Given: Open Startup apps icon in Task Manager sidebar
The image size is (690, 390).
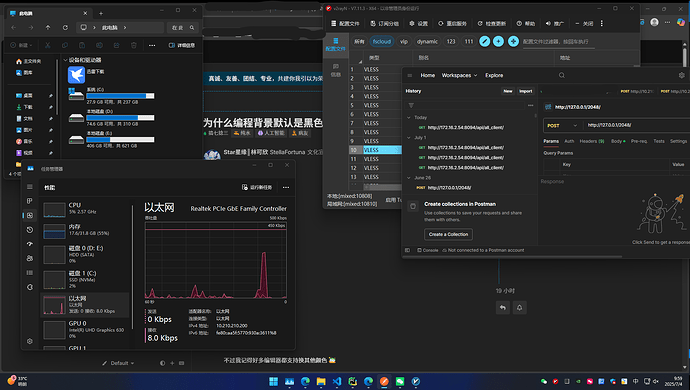Looking at the screenshot, I should pos(29,244).
